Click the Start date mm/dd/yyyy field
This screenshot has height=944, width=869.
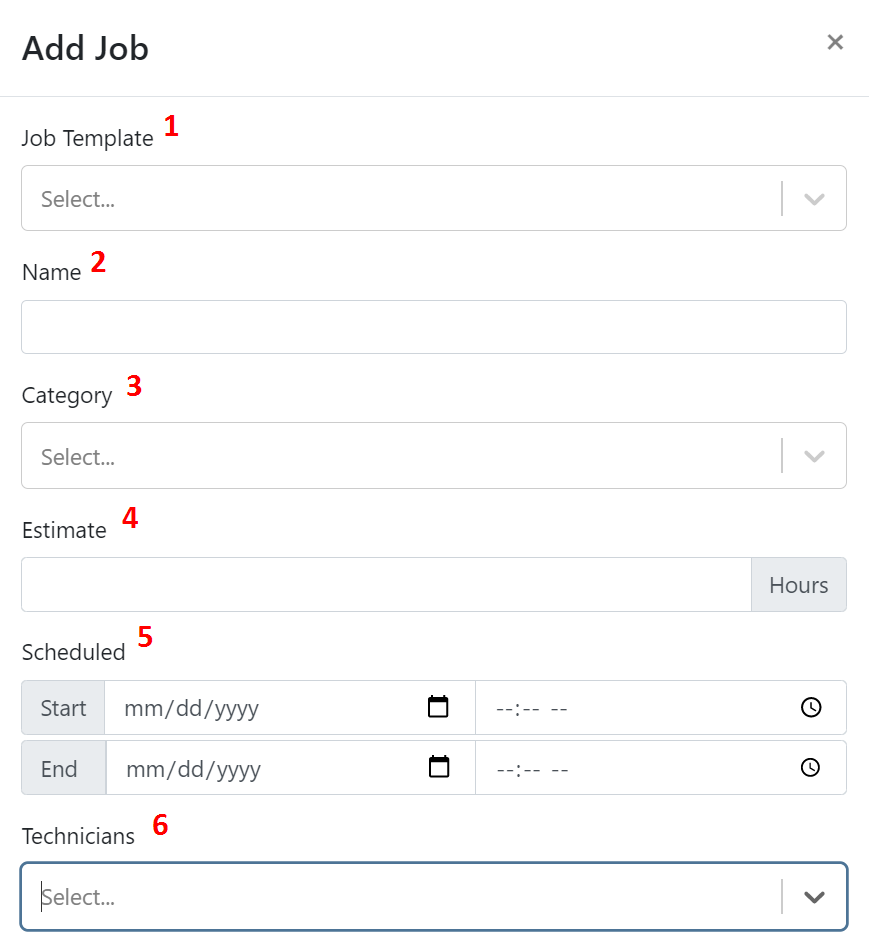[x=290, y=707]
